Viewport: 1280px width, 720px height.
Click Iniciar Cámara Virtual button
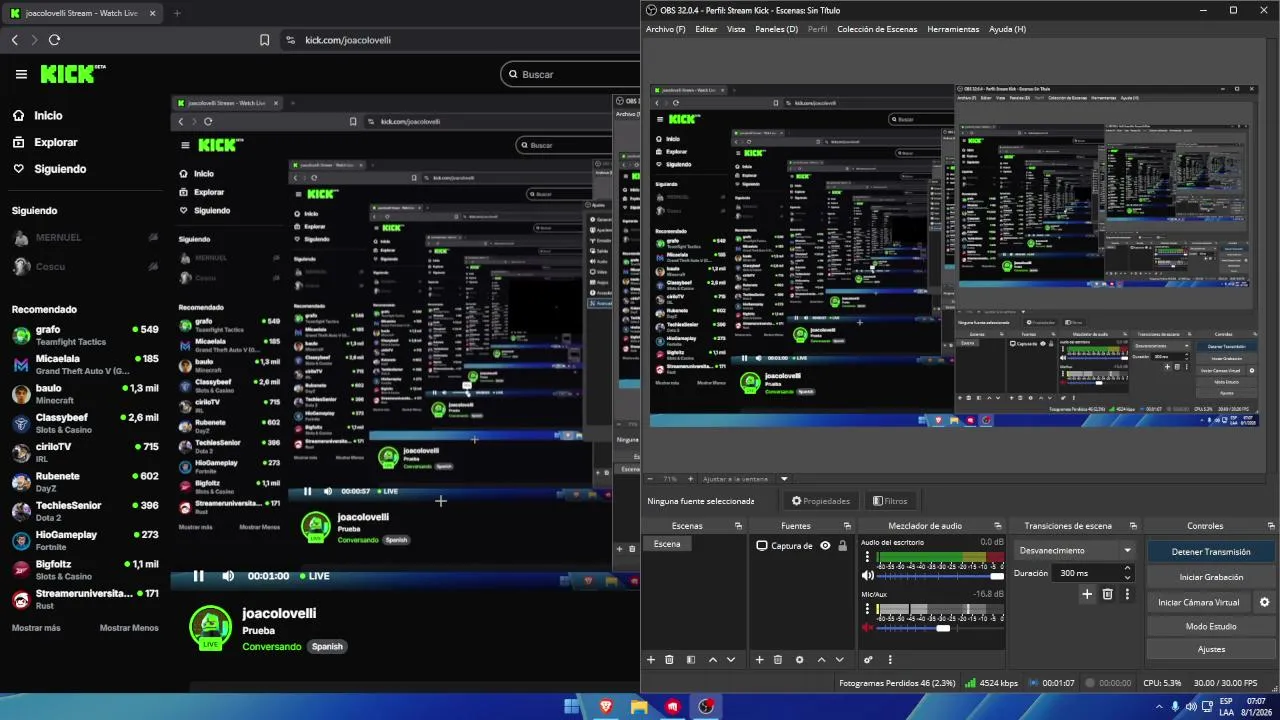pos(1198,602)
